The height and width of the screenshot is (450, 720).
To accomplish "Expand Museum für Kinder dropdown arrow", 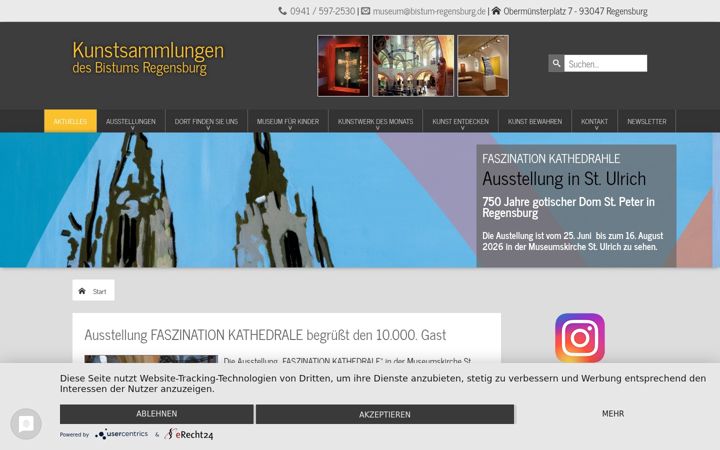I will pyautogui.click(x=290, y=129).
